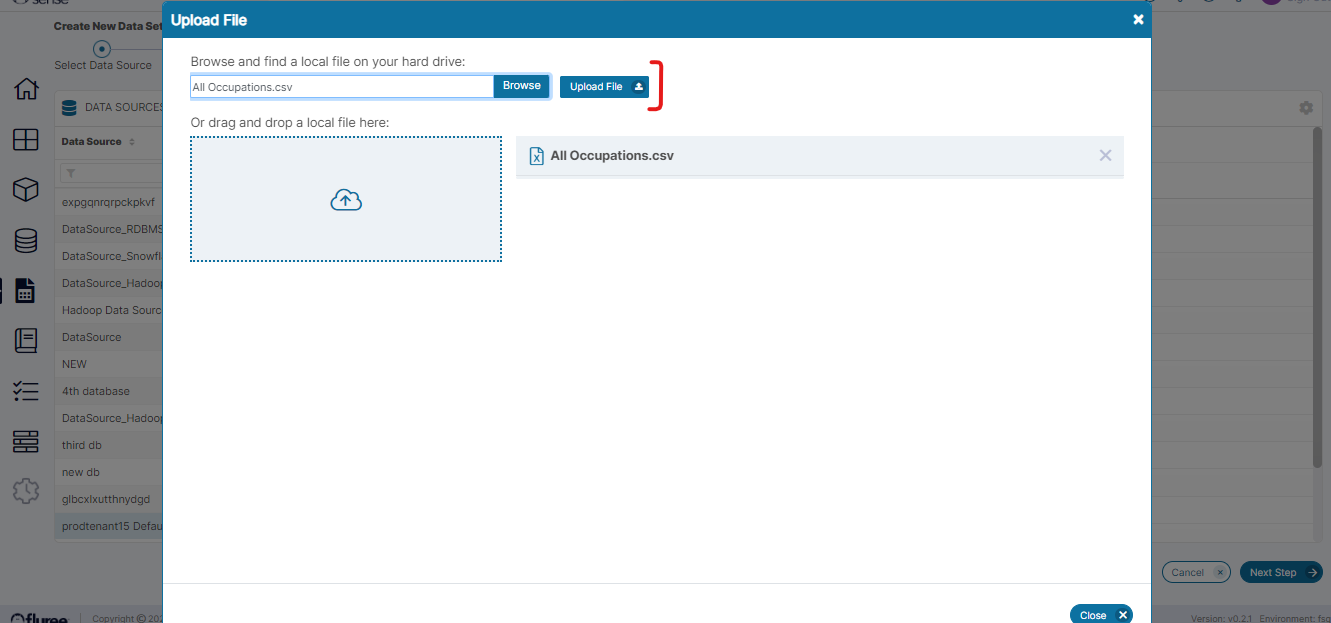
Task: Click the Next Step button
Action: (1280, 573)
